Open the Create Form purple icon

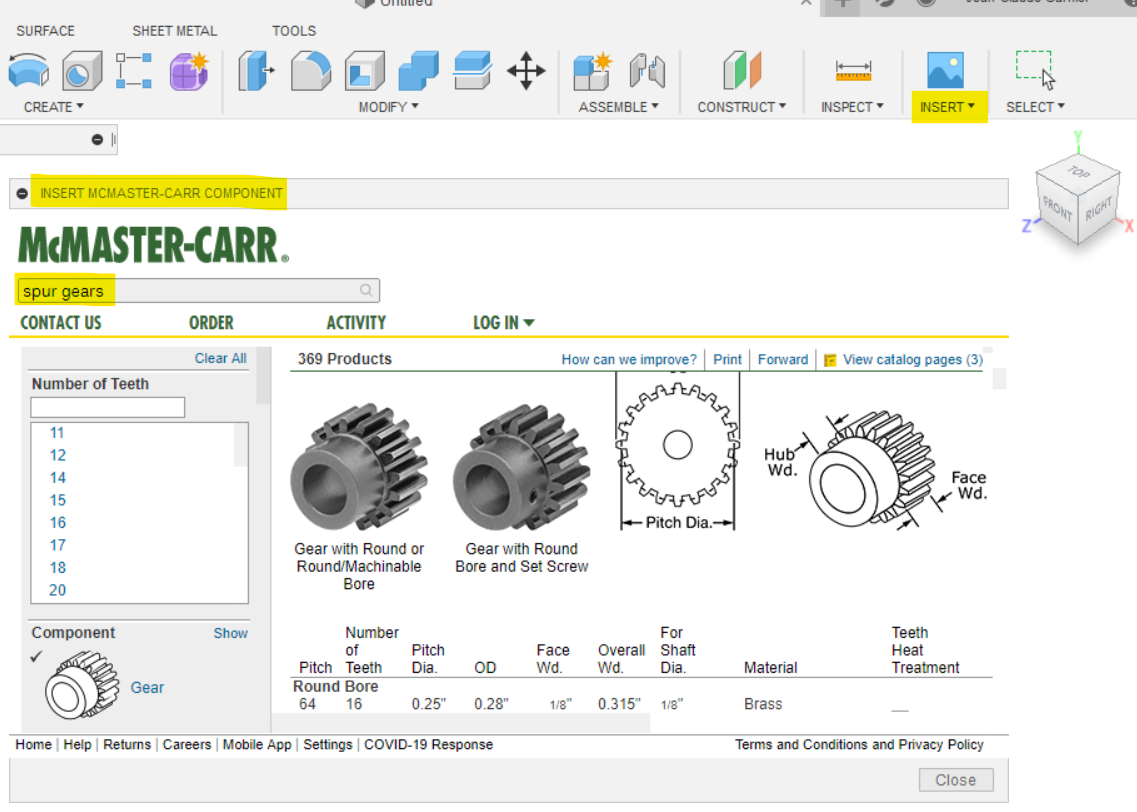click(x=189, y=71)
